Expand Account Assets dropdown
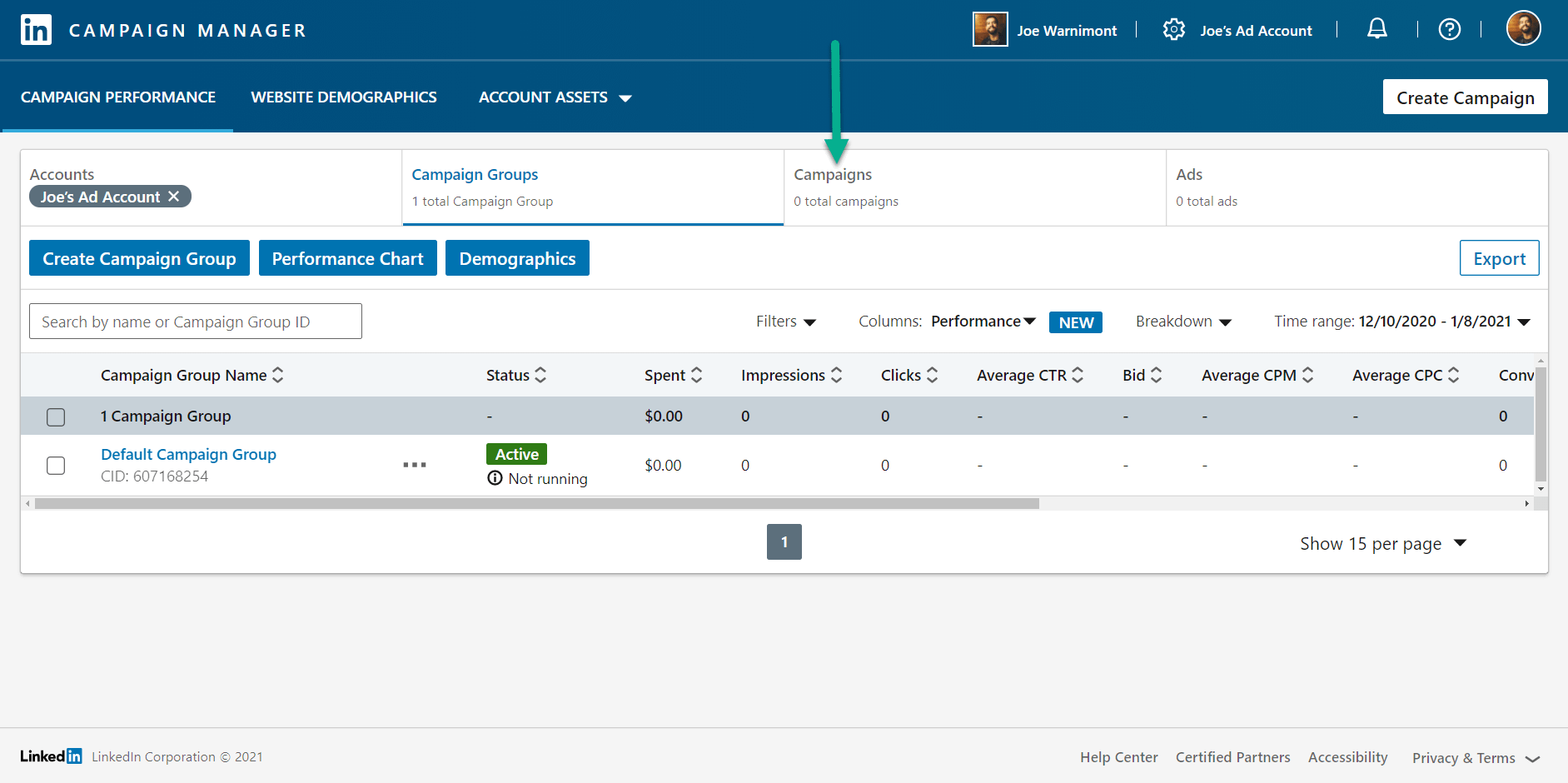The width and height of the screenshot is (1568, 783). [555, 97]
